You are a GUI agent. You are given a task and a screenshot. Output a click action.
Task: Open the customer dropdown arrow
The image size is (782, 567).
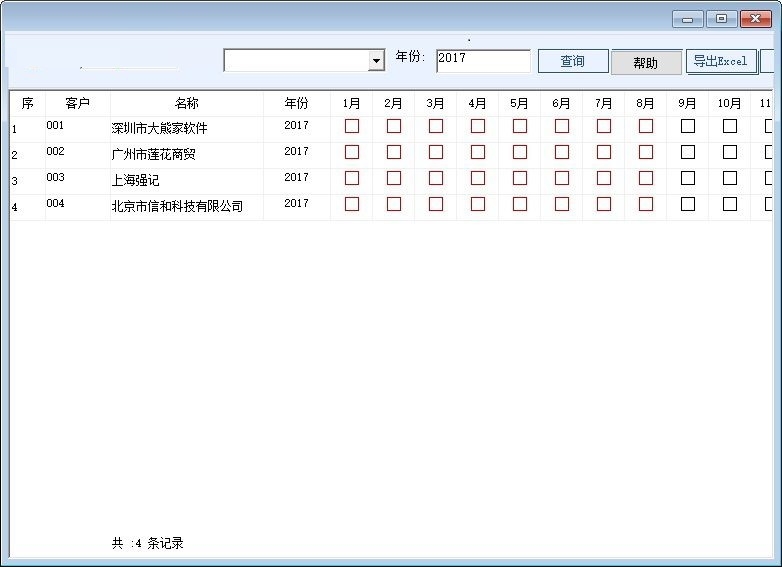point(377,61)
